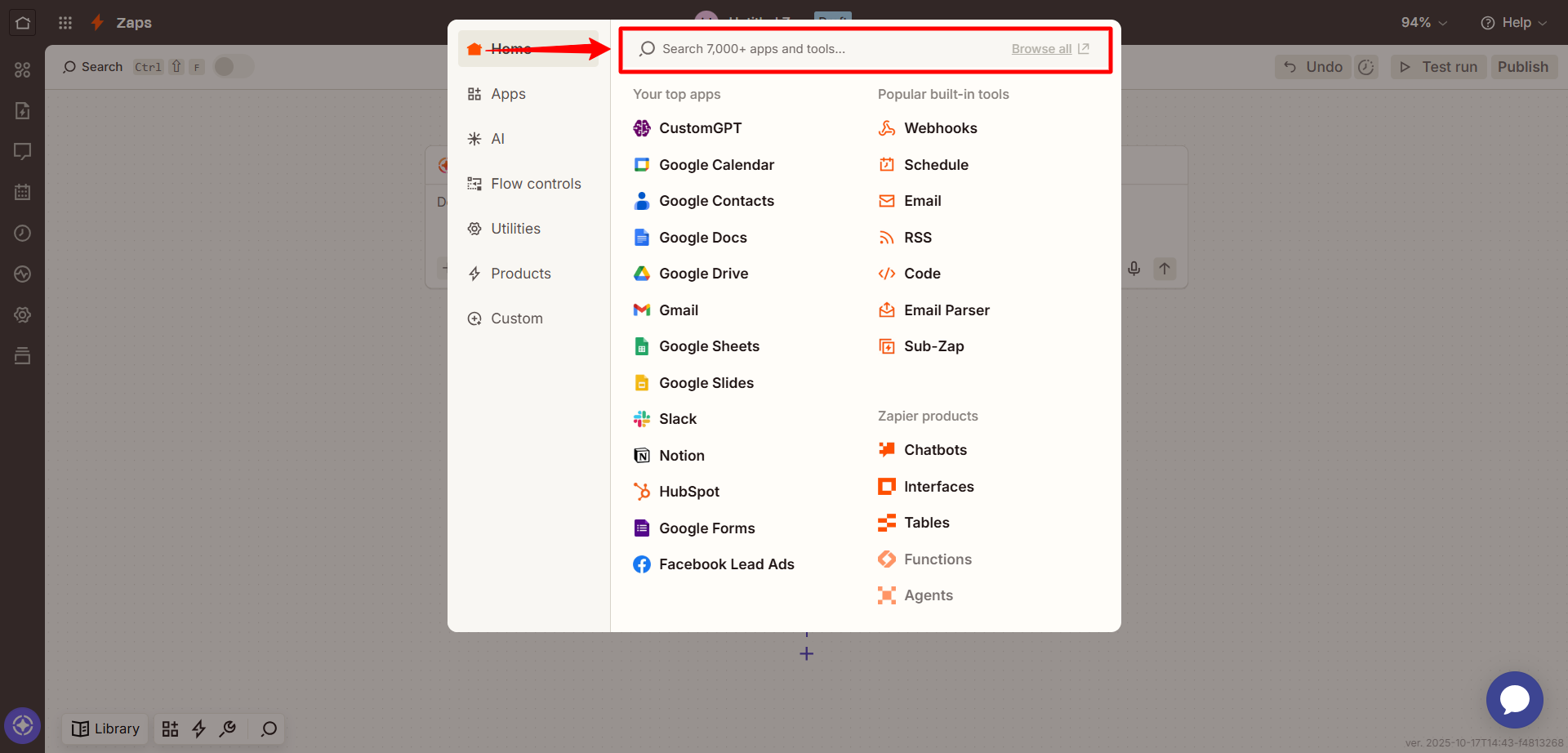The image size is (1568, 753).
Task: Select the Home tab in the picker
Action: point(528,49)
